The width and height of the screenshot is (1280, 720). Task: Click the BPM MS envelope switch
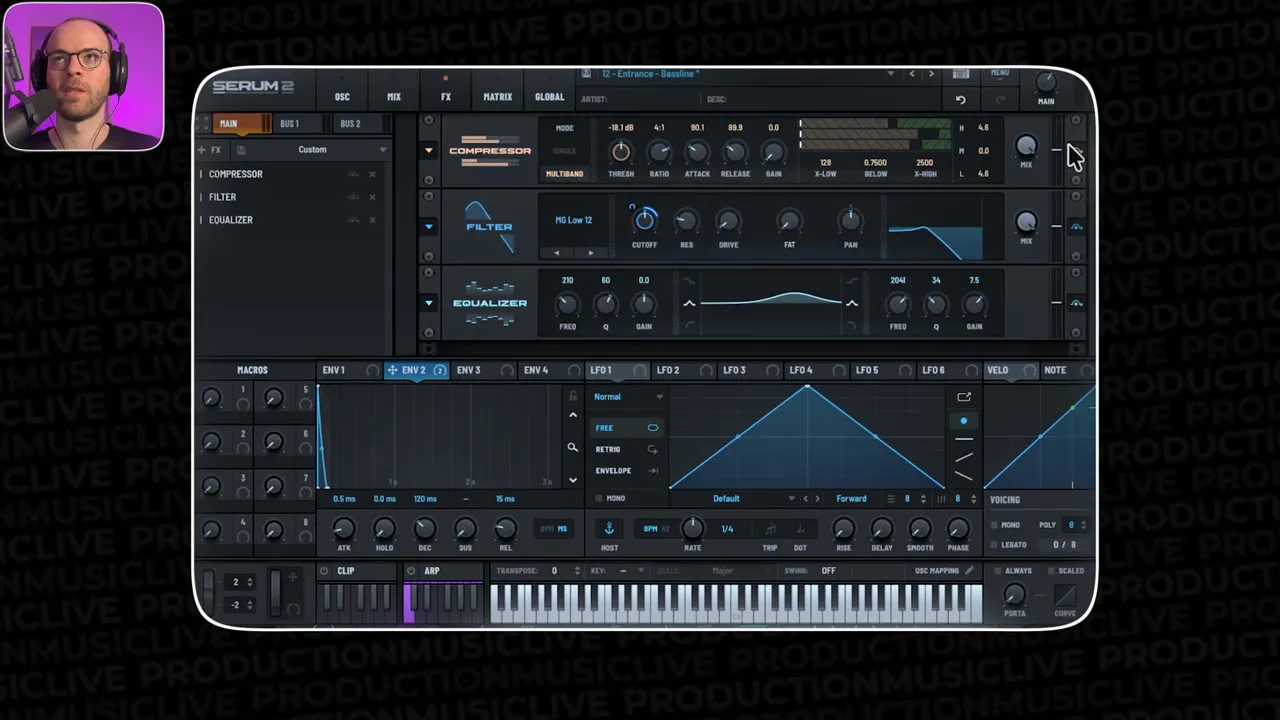(554, 529)
